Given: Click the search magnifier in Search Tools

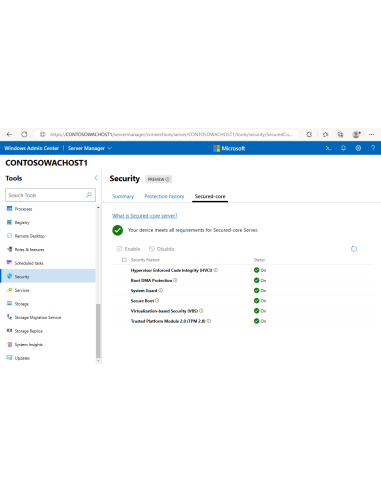Looking at the screenshot, I should 89,195.
